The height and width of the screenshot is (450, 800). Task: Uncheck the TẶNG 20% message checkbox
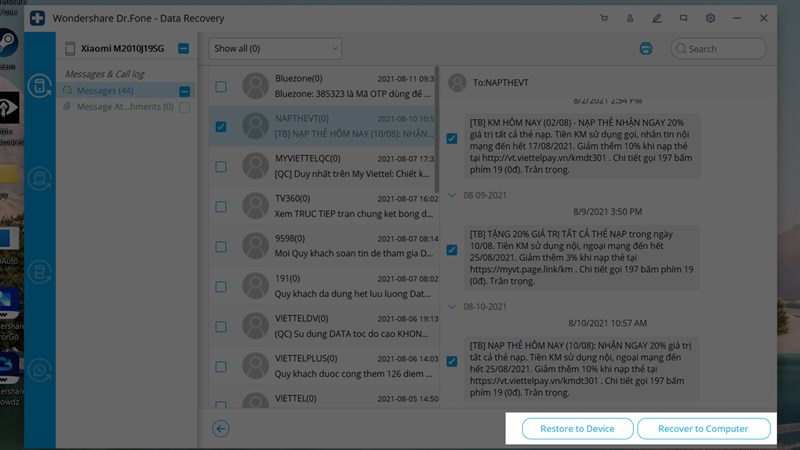pos(452,250)
